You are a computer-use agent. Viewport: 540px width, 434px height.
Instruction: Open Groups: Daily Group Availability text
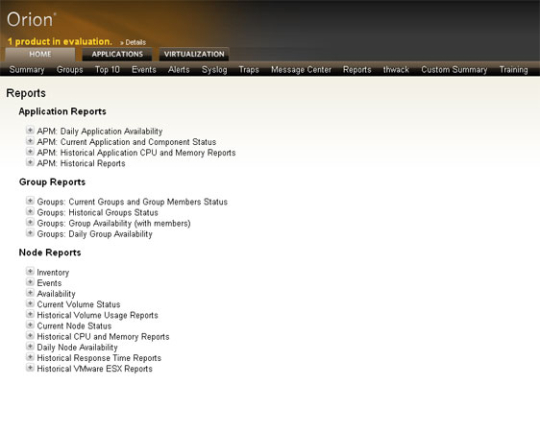point(94,234)
